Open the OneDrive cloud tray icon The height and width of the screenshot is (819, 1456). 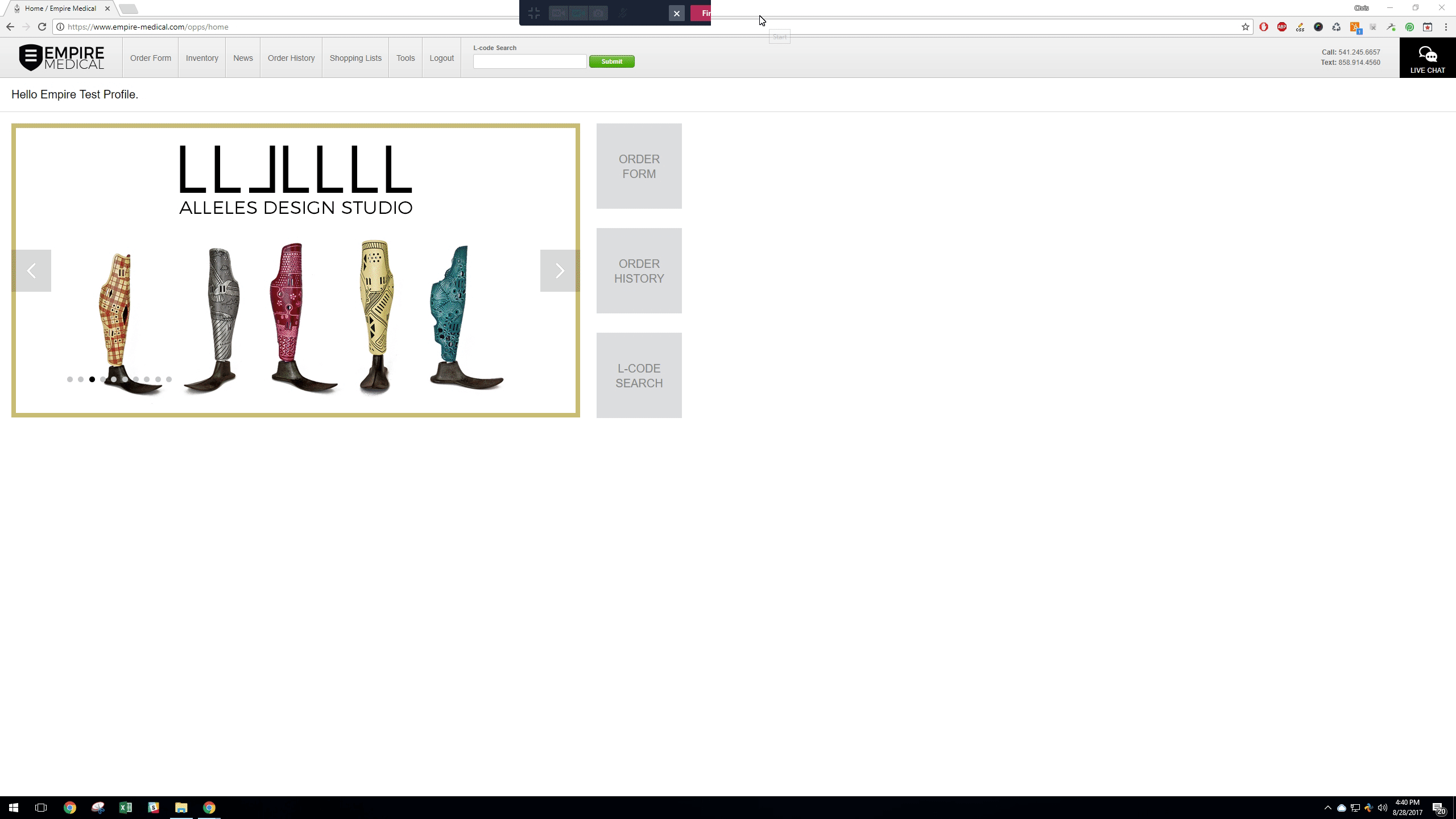coord(1342,808)
